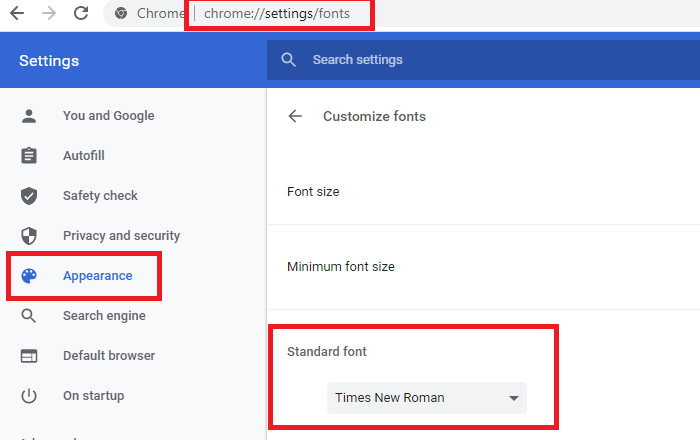Go back using the Customize fonts arrow
The height and width of the screenshot is (440, 700).
[295, 116]
